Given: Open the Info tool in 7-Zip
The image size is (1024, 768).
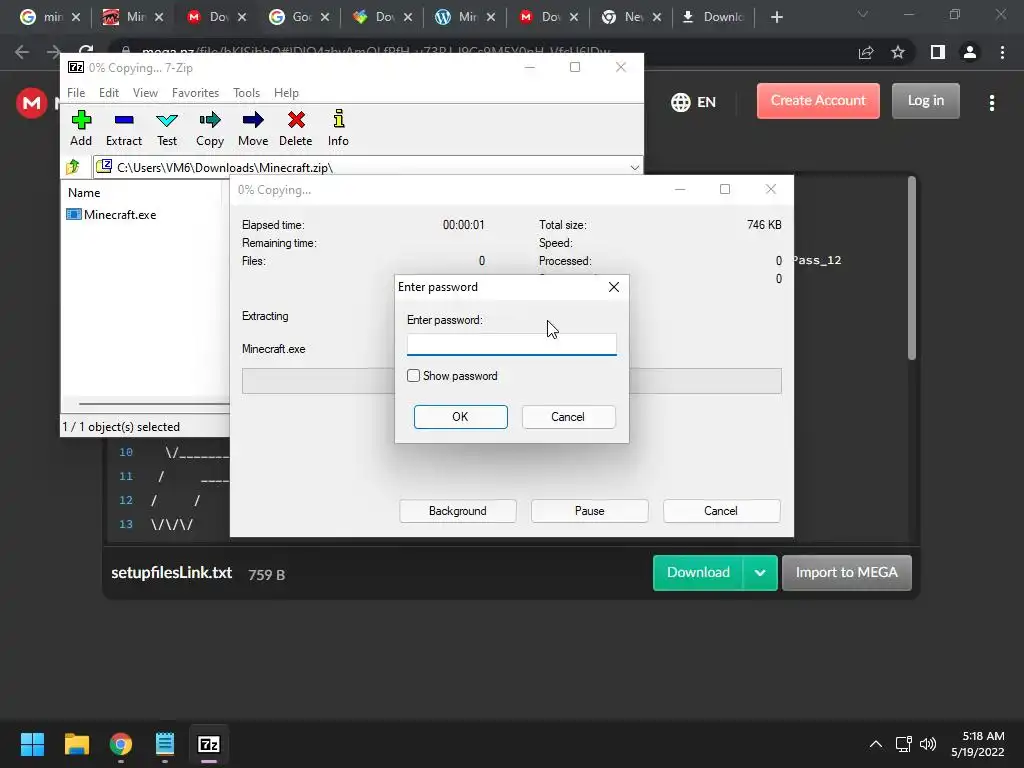Looking at the screenshot, I should point(338,128).
